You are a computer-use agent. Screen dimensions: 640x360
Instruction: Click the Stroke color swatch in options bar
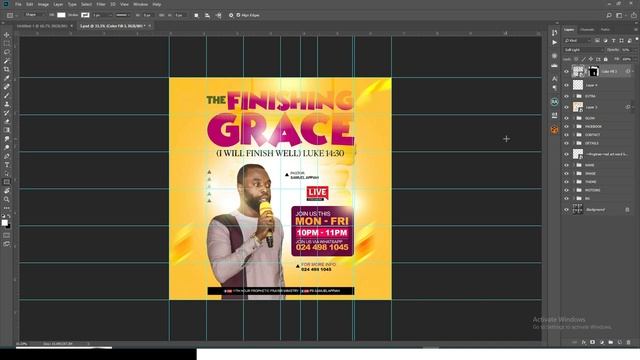point(85,15)
